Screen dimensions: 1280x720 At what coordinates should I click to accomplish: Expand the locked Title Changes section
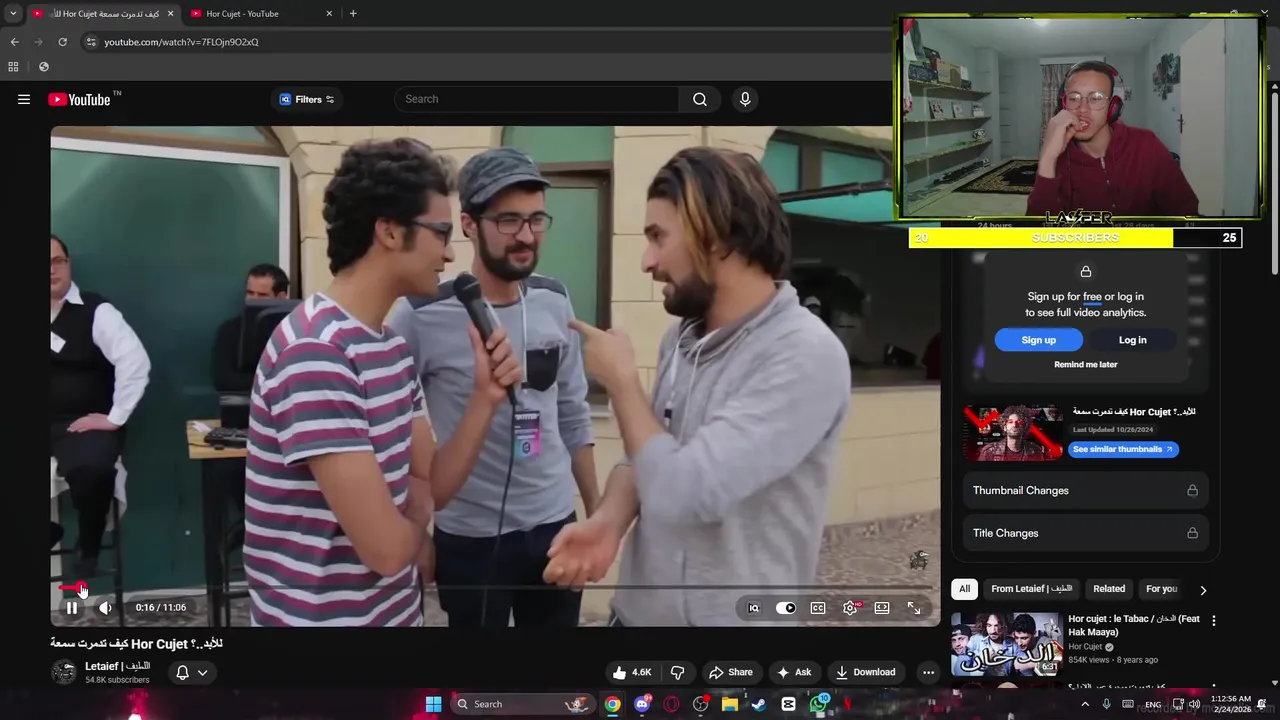pyautogui.click(x=1085, y=533)
